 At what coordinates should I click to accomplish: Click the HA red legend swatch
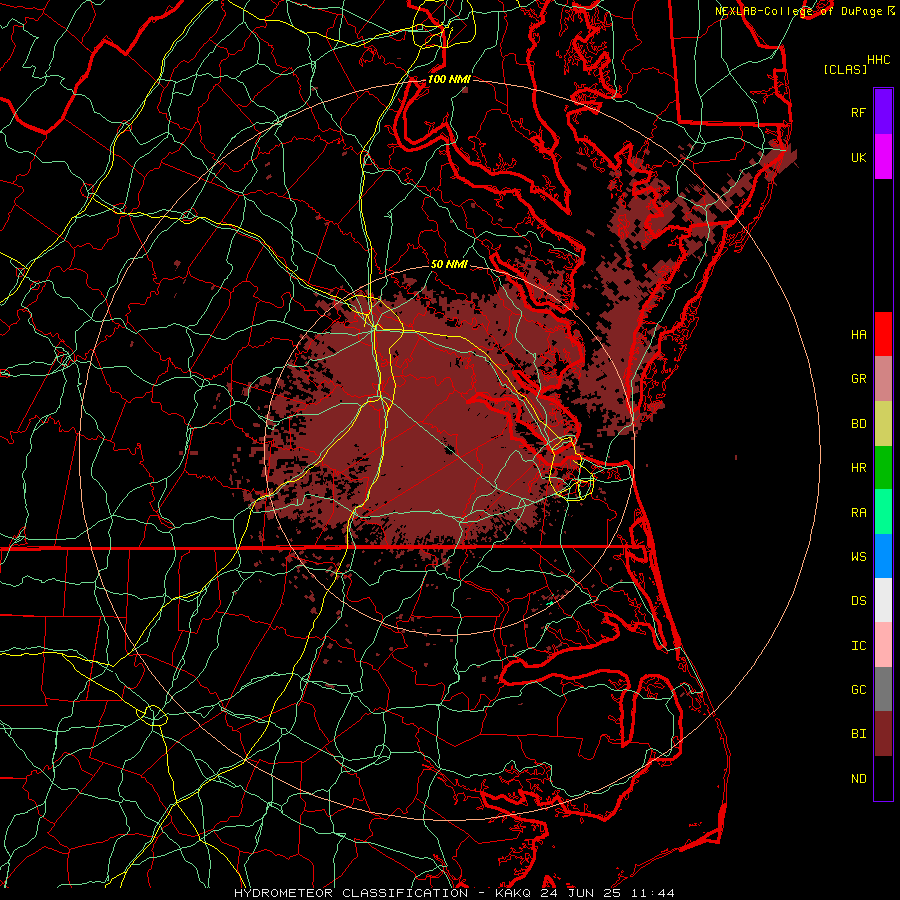(x=883, y=334)
